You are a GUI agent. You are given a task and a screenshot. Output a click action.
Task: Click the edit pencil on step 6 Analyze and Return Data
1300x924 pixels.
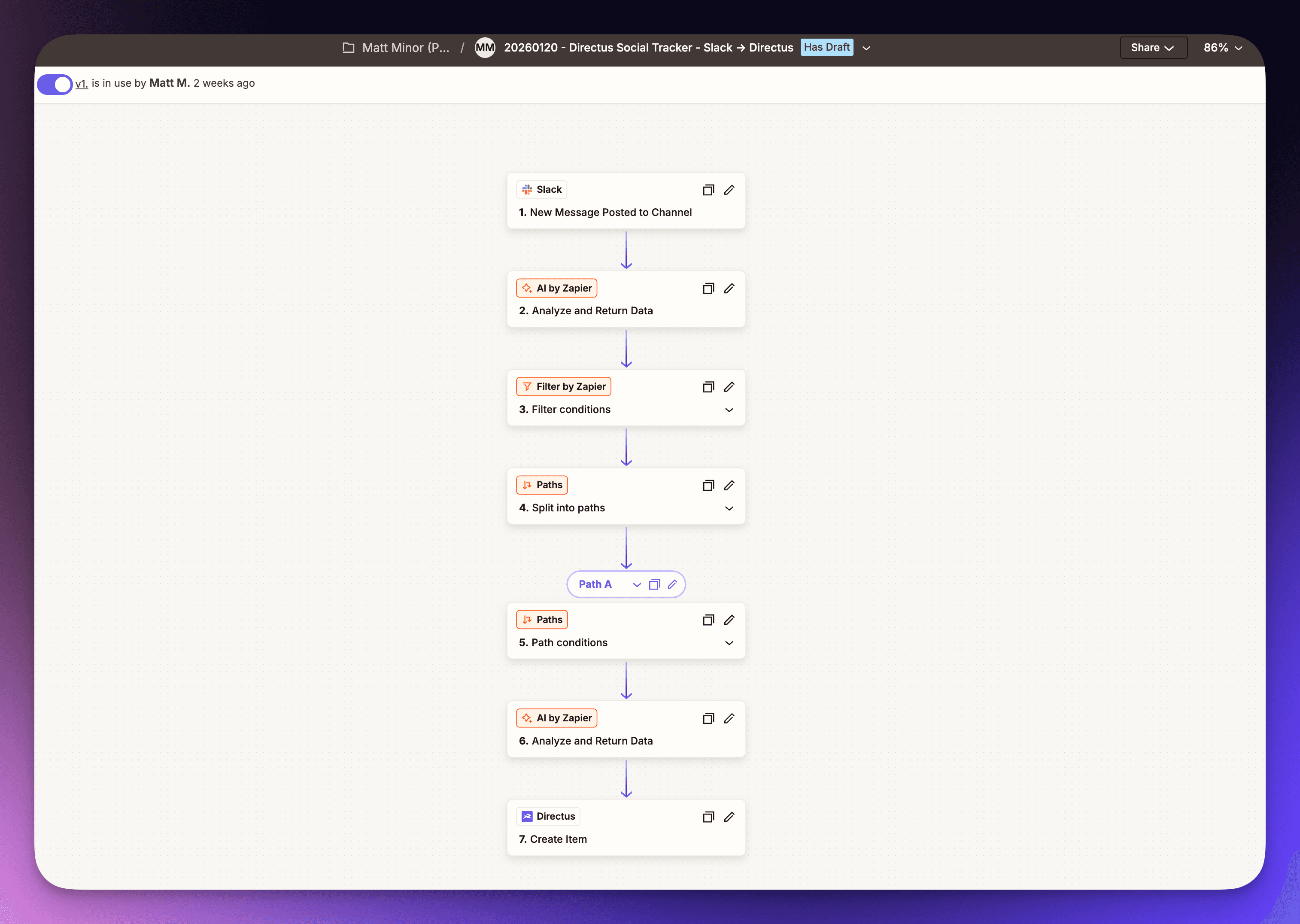point(729,719)
